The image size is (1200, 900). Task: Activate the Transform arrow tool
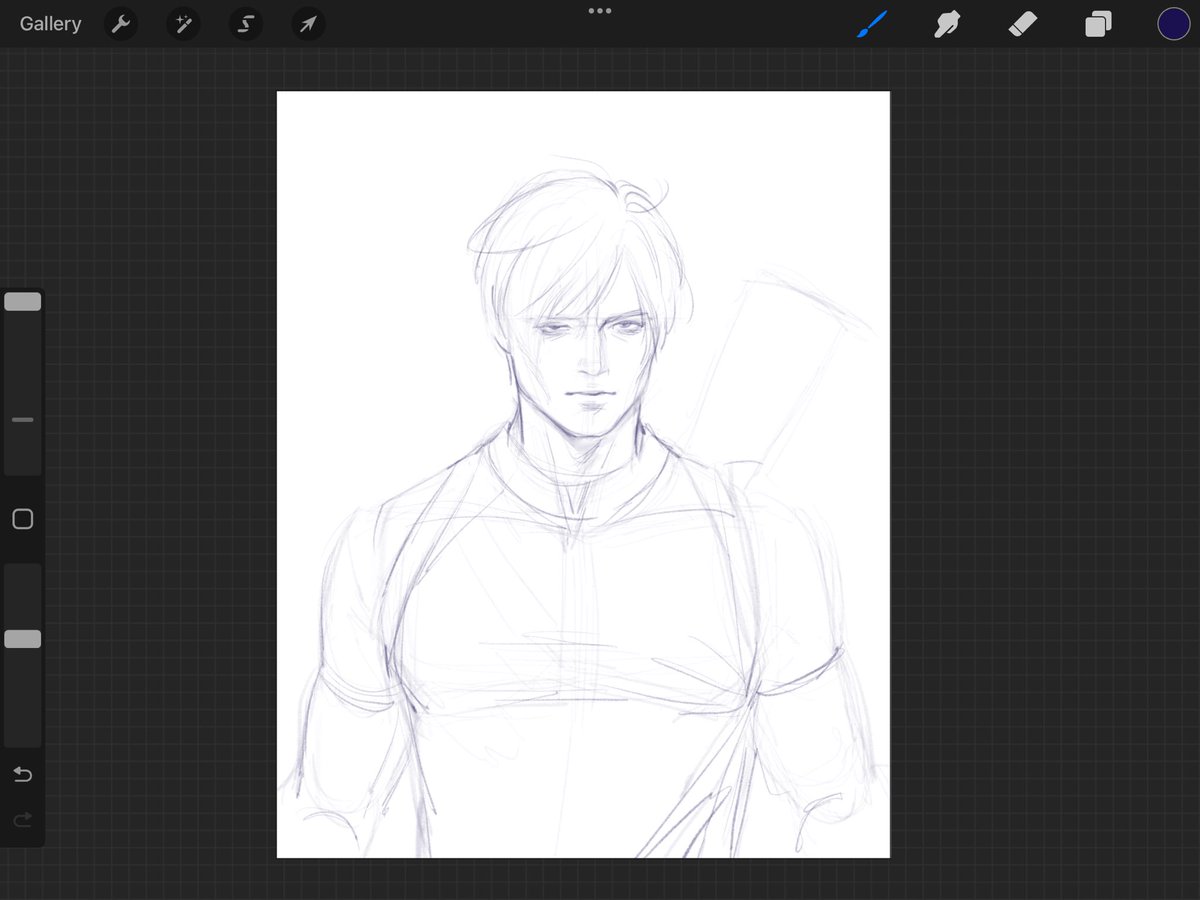coord(308,24)
